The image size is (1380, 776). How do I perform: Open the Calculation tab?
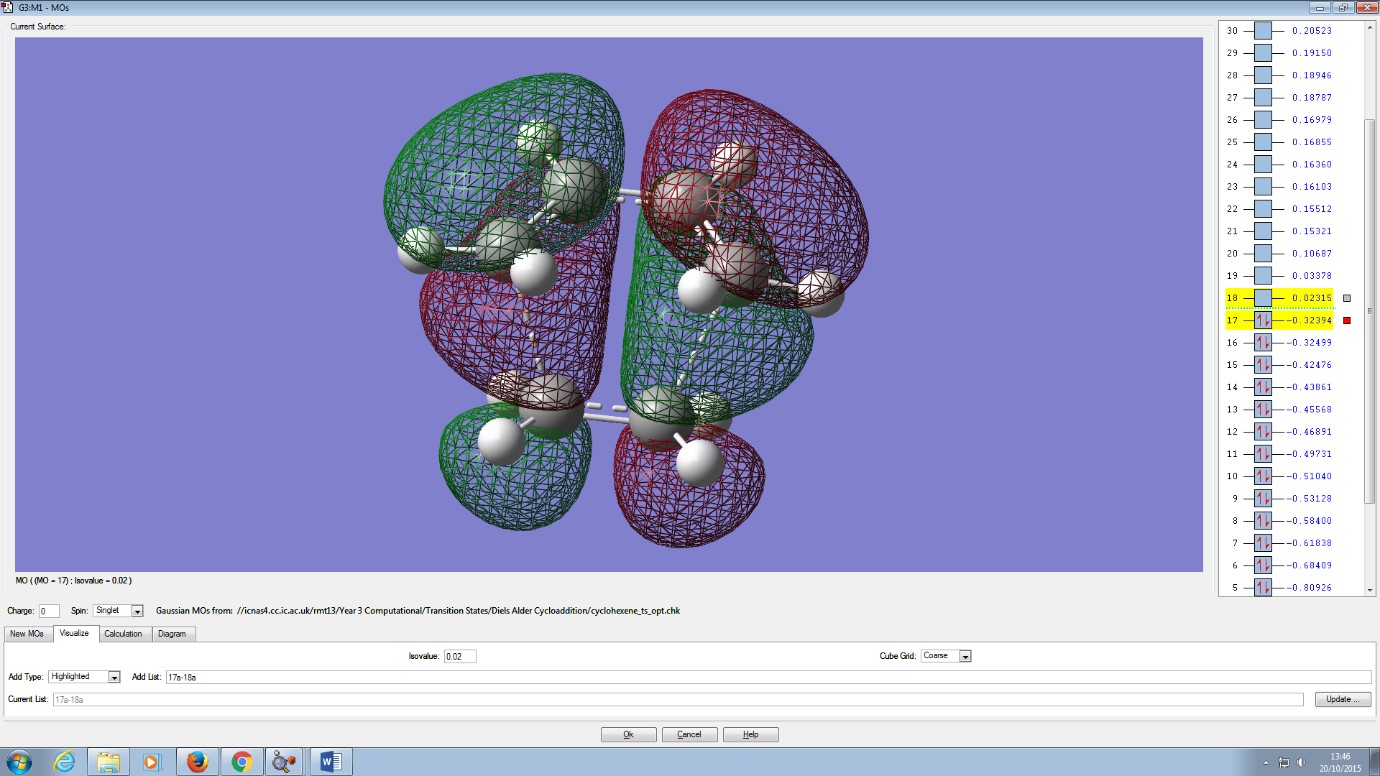click(x=123, y=634)
